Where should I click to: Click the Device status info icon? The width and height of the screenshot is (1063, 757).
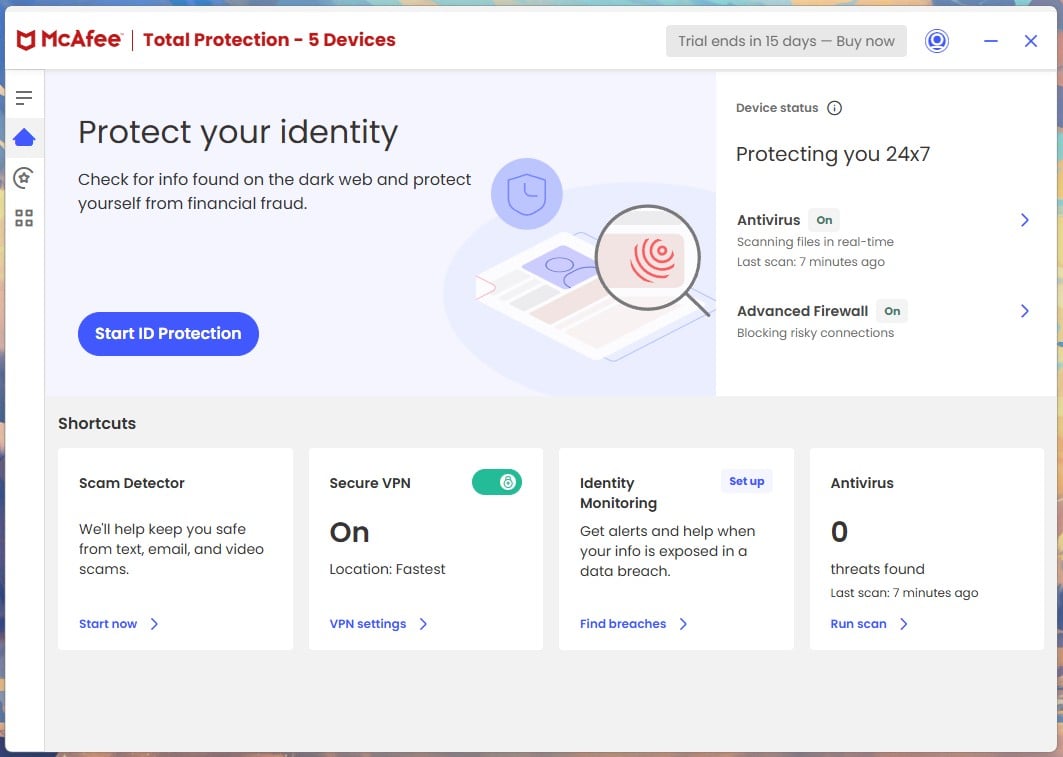pyautogui.click(x=835, y=108)
